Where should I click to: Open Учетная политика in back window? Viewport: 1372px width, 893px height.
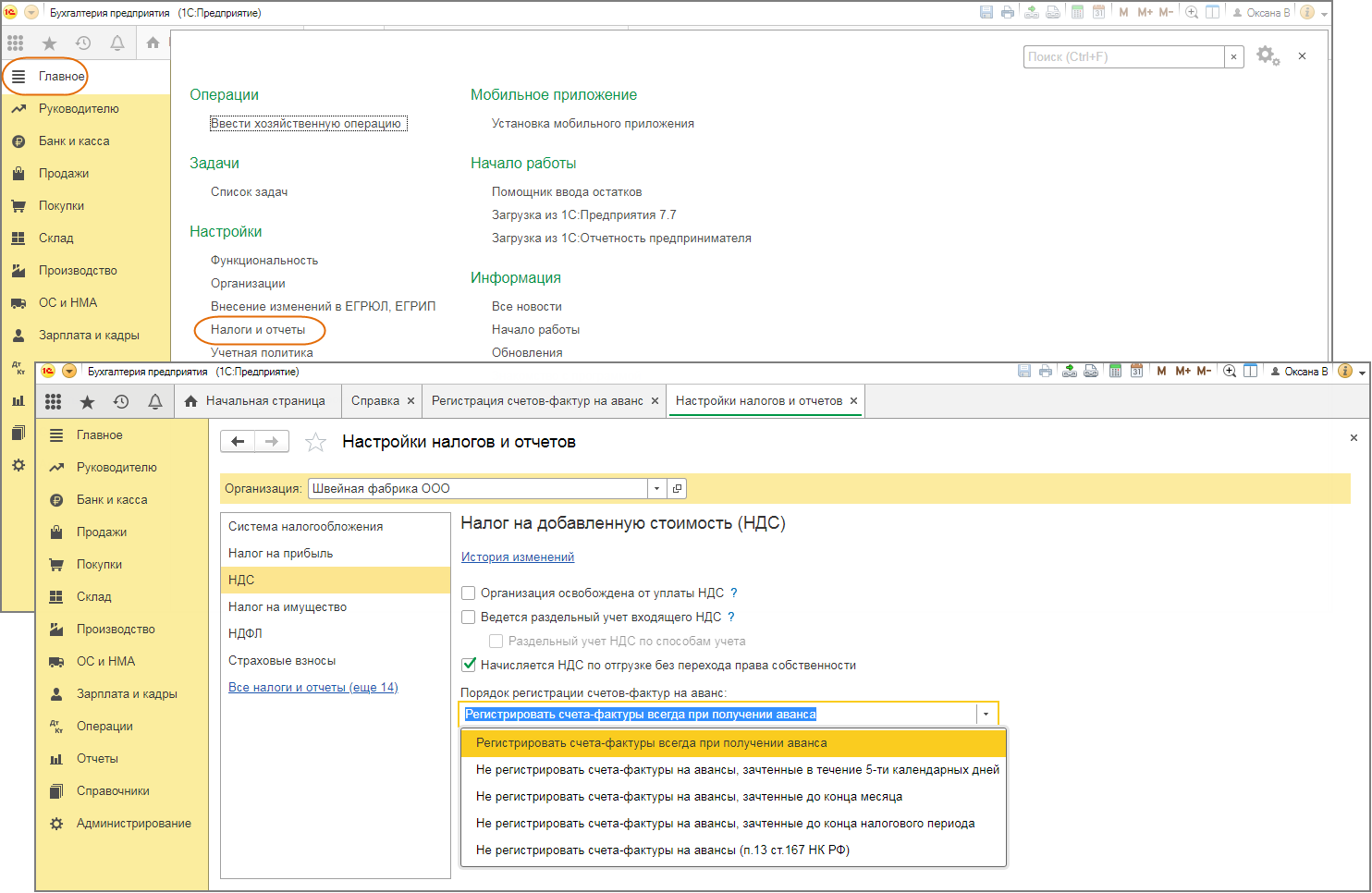262,353
